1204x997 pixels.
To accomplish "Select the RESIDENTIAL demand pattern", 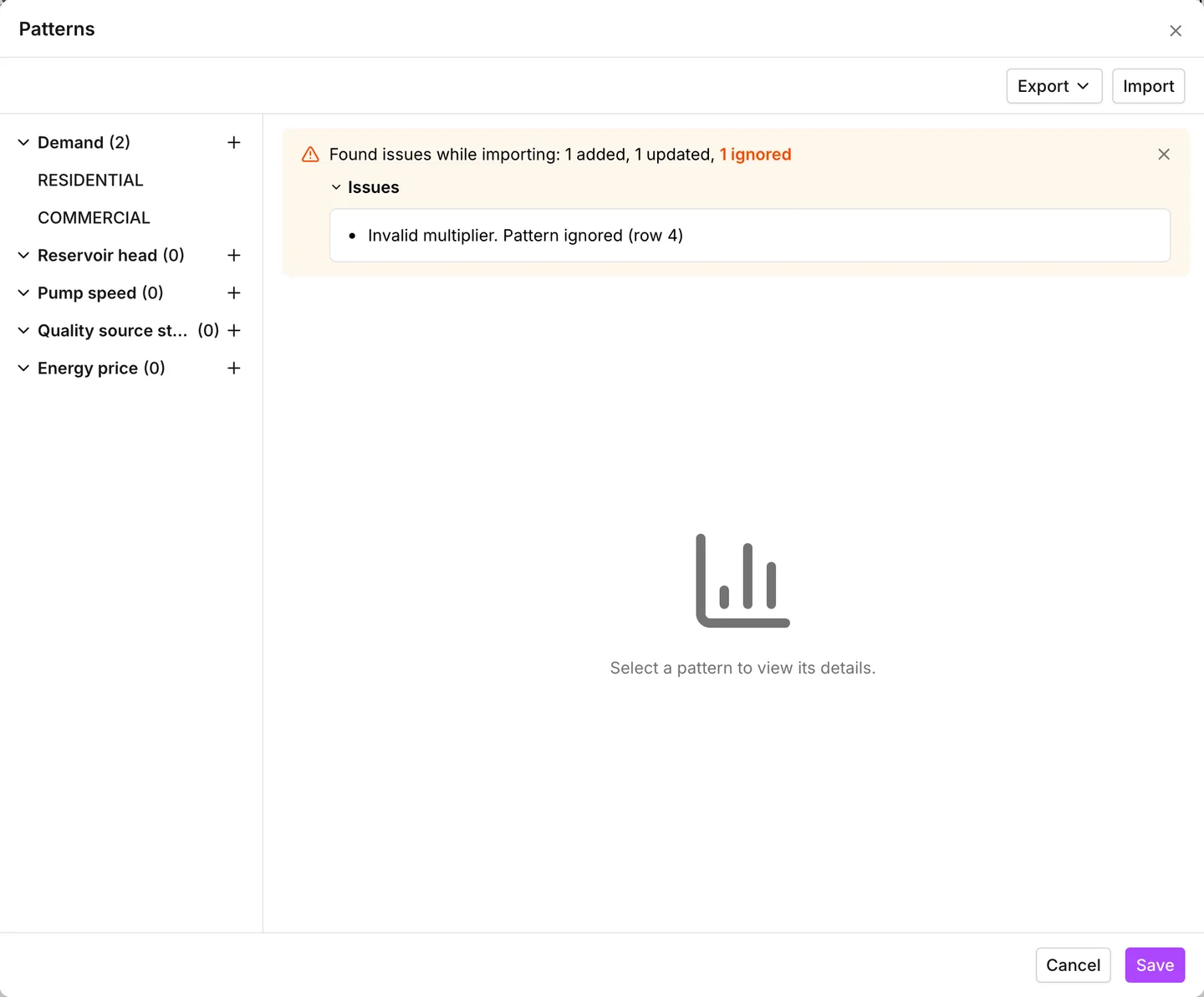I will (x=90, y=181).
